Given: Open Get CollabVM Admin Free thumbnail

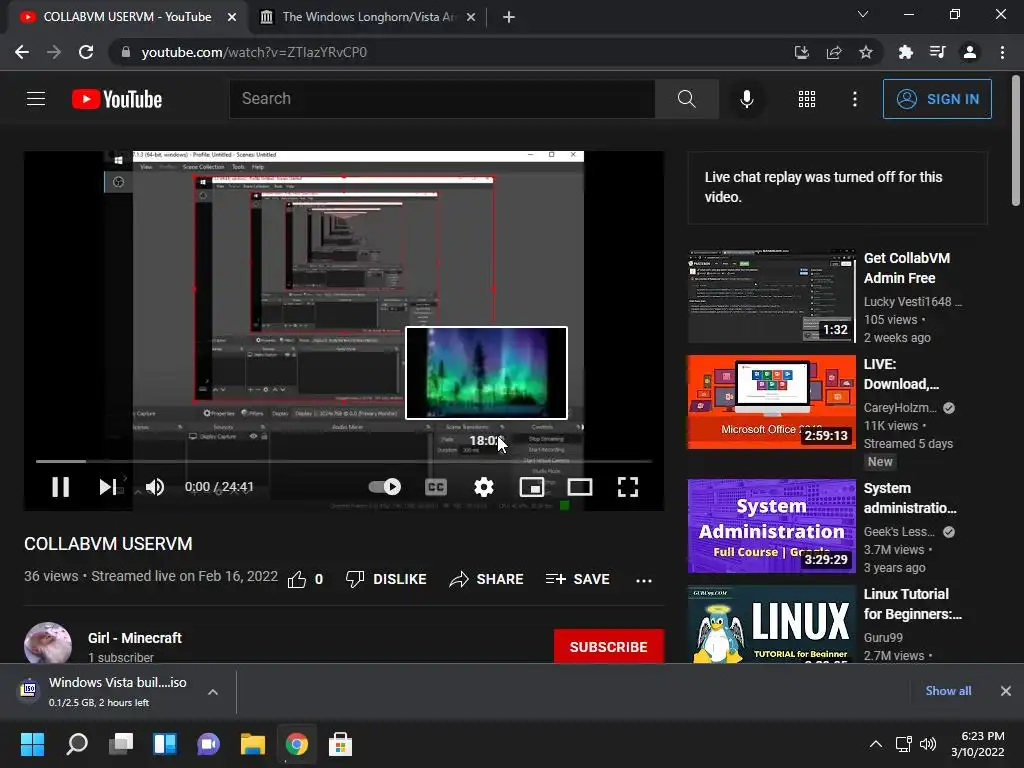Looking at the screenshot, I should point(771,295).
